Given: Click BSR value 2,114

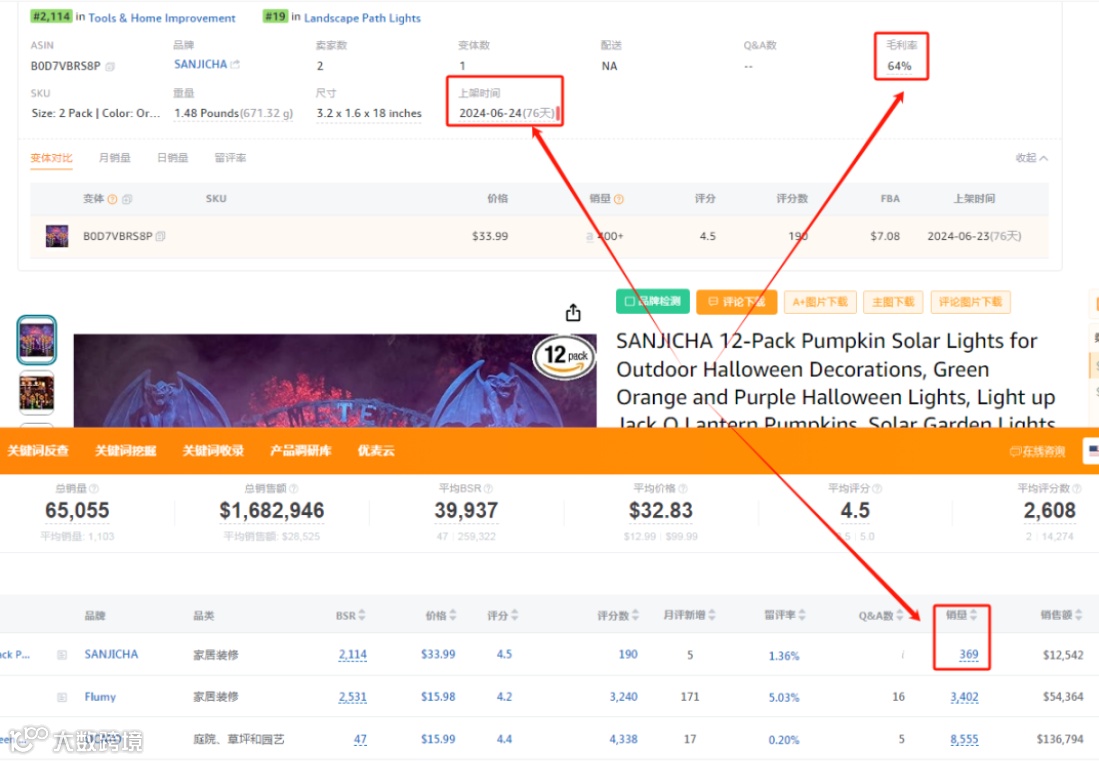Looking at the screenshot, I should click(353, 654).
